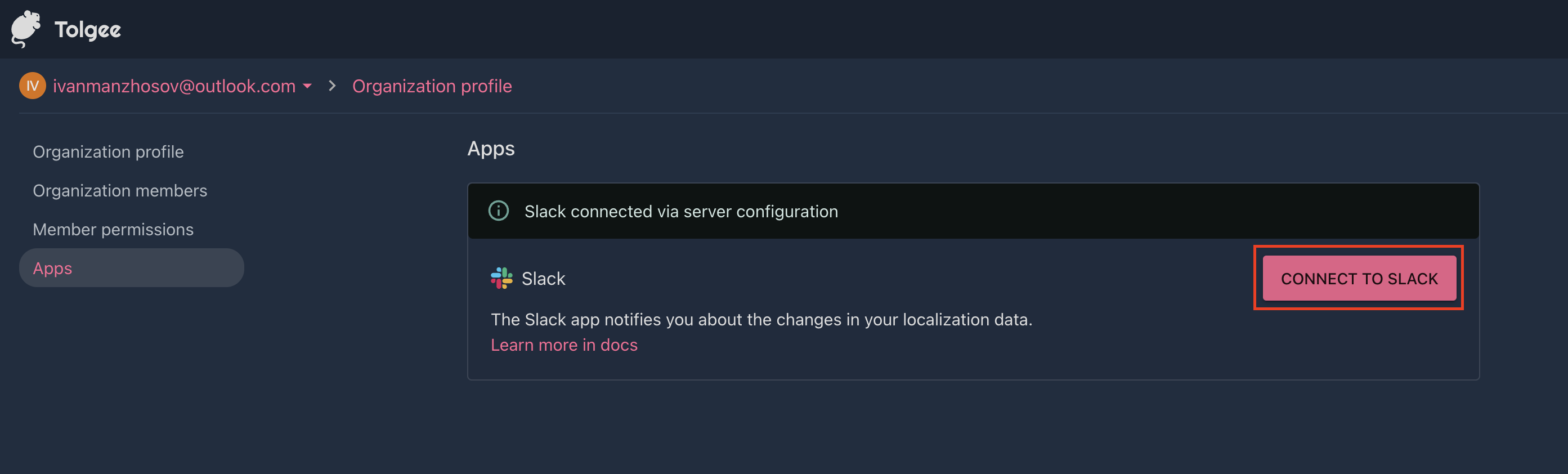Click the orange IV avatar icon
1568x474 pixels.
[32, 86]
